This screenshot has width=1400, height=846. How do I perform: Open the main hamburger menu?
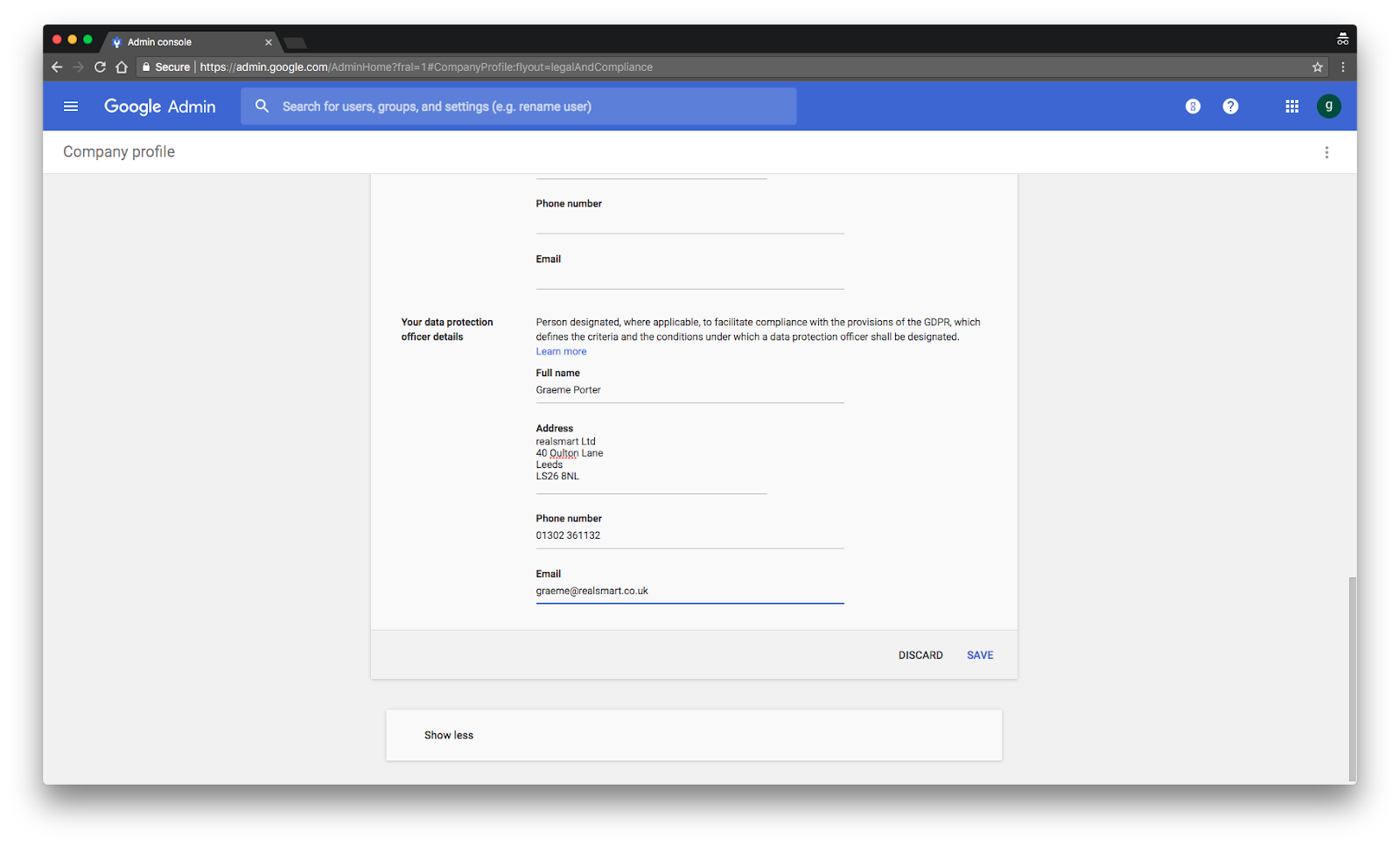click(71, 107)
